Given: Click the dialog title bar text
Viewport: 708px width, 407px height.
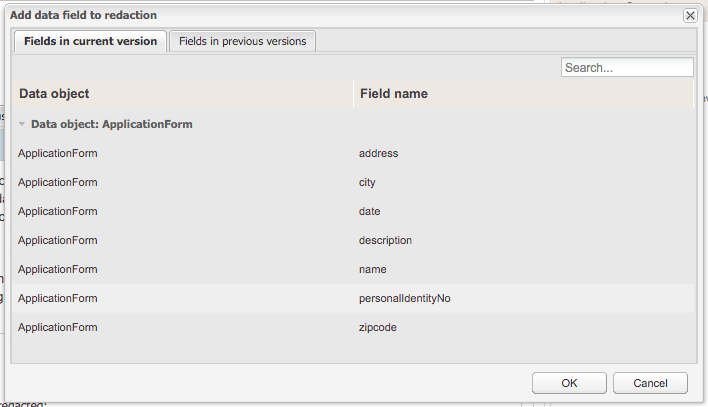Looking at the screenshot, I should [x=83, y=16].
